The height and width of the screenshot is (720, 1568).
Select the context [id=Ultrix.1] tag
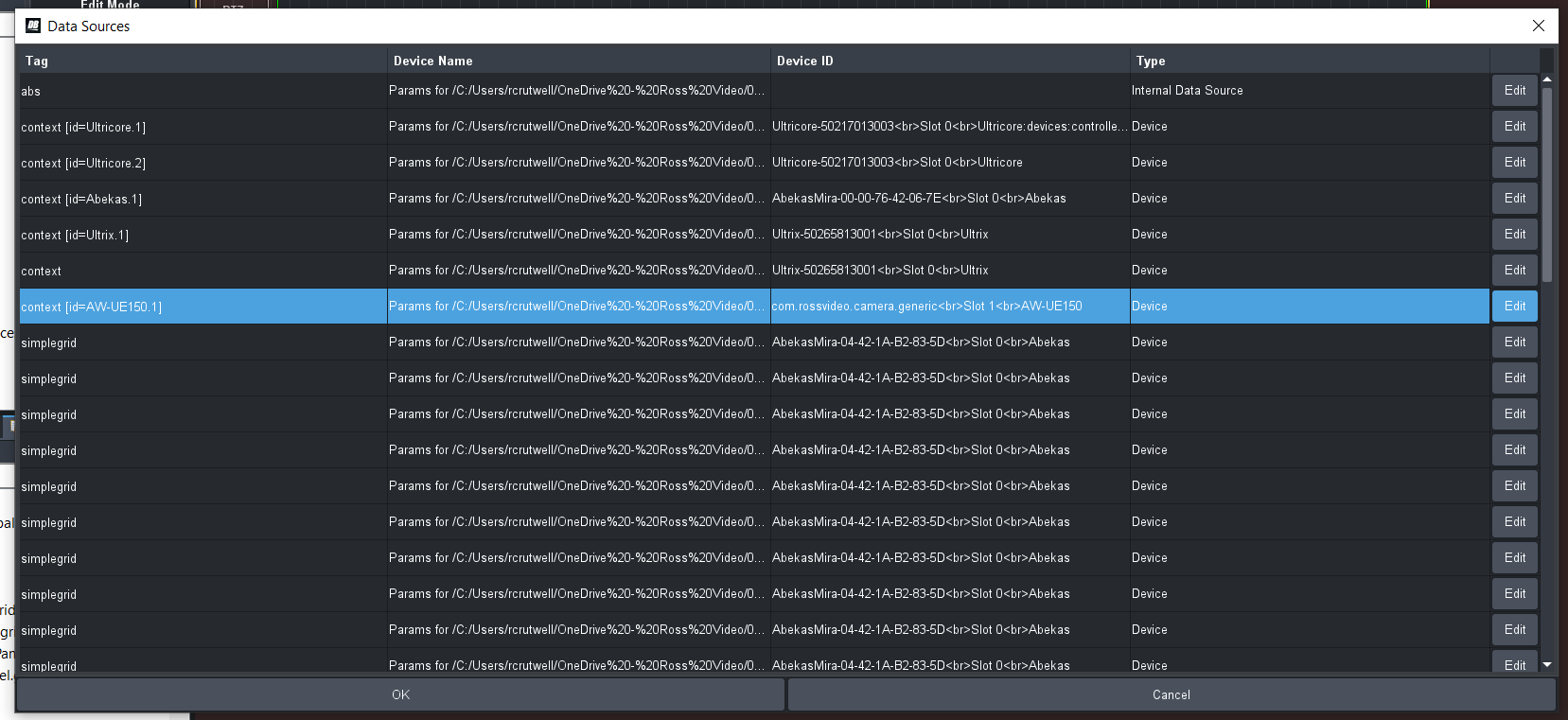coord(203,235)
